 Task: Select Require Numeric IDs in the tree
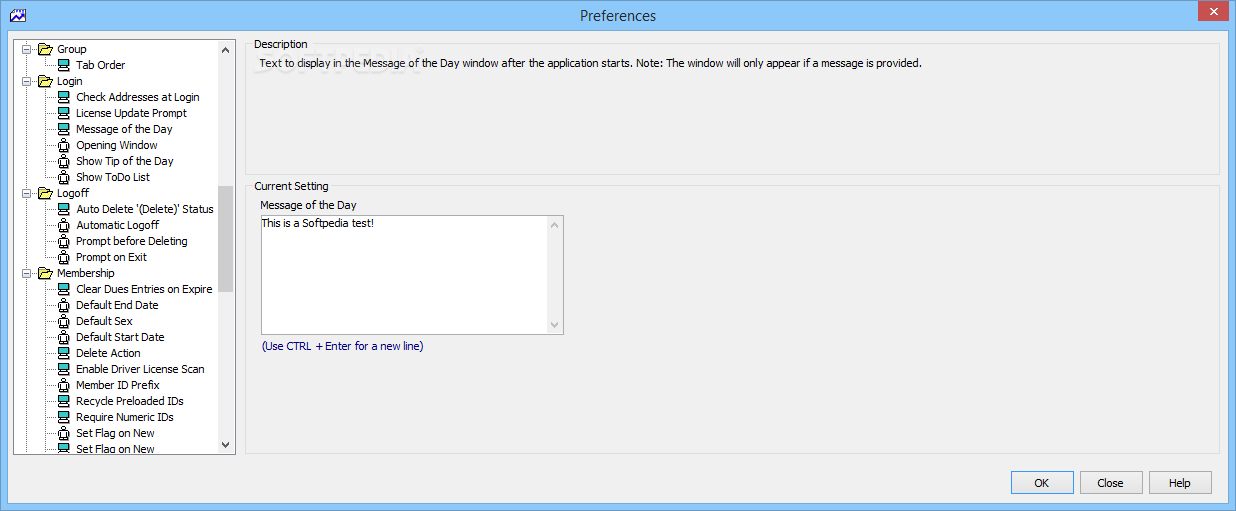[124, 417]
